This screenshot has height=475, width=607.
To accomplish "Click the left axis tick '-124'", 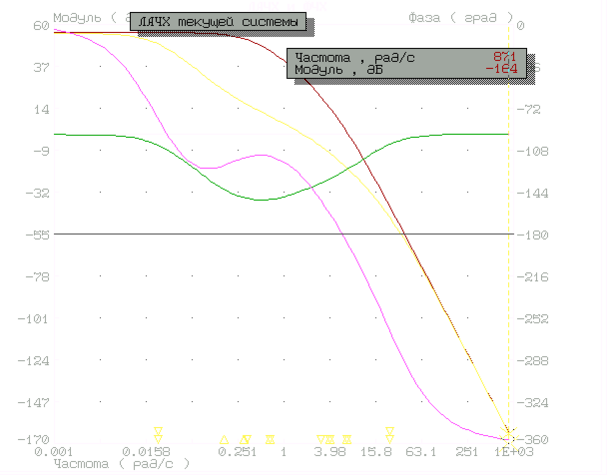I will click(33, 361).
